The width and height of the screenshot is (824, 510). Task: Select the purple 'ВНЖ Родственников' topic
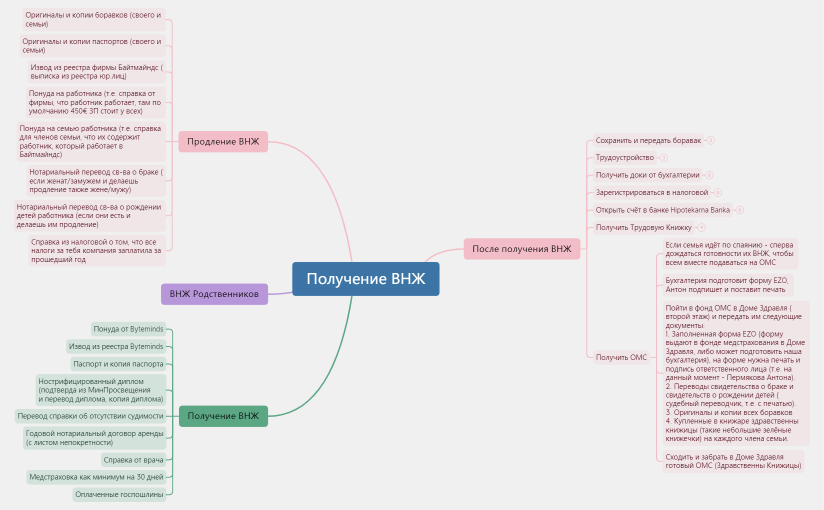(x=214, y=294)
